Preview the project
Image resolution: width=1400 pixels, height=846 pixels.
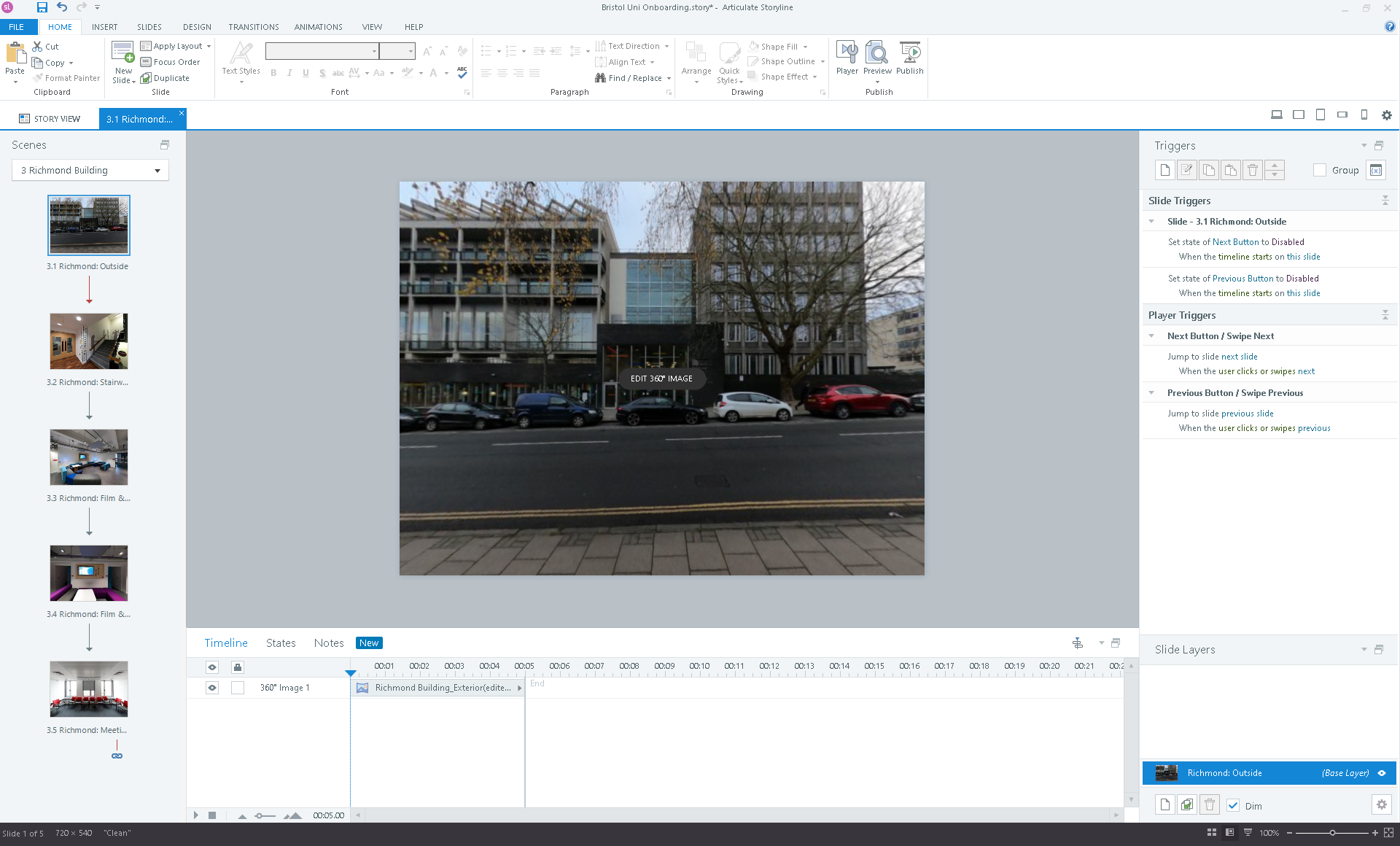877,58
